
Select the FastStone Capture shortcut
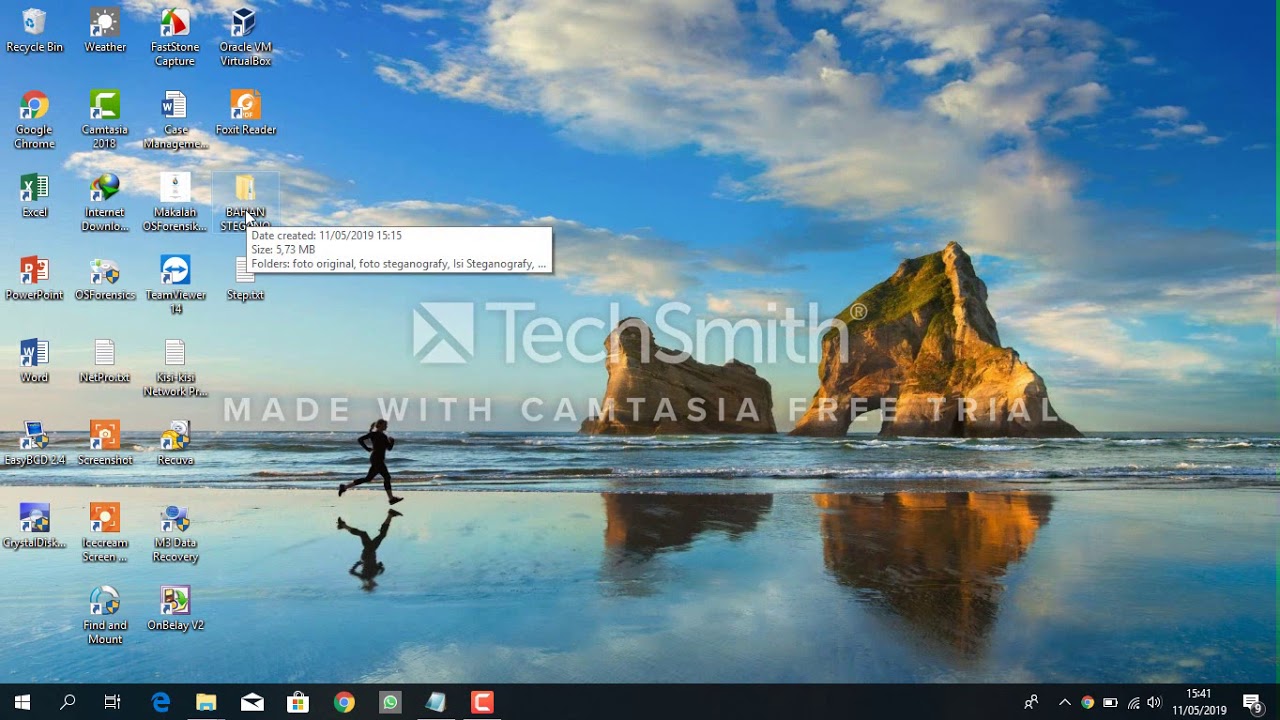[175, 38]
